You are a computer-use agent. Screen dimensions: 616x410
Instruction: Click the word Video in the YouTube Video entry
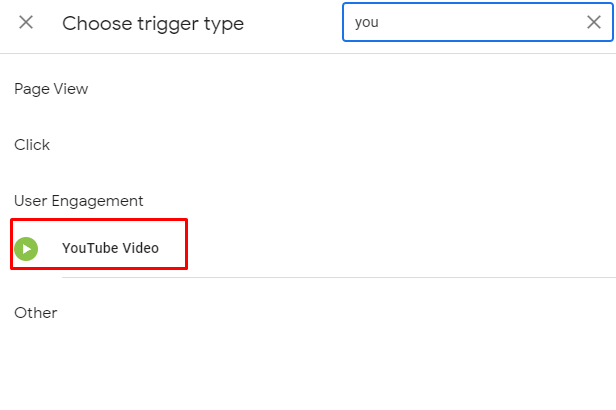tap(140, 248)
